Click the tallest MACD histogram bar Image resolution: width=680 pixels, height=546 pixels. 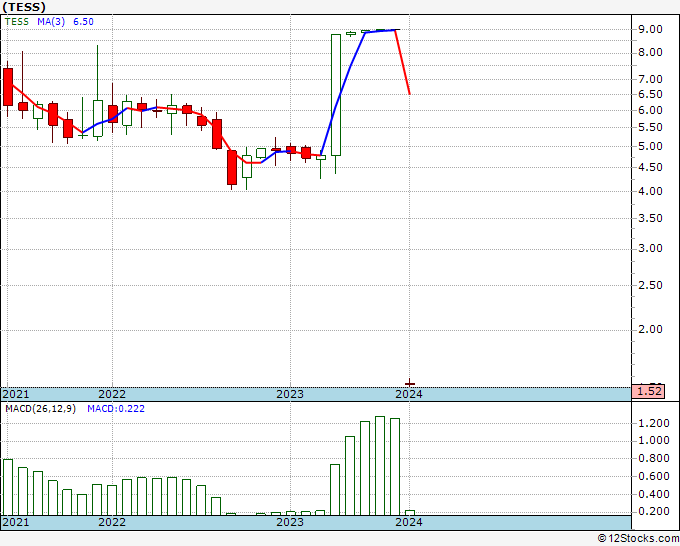(380, 465)
